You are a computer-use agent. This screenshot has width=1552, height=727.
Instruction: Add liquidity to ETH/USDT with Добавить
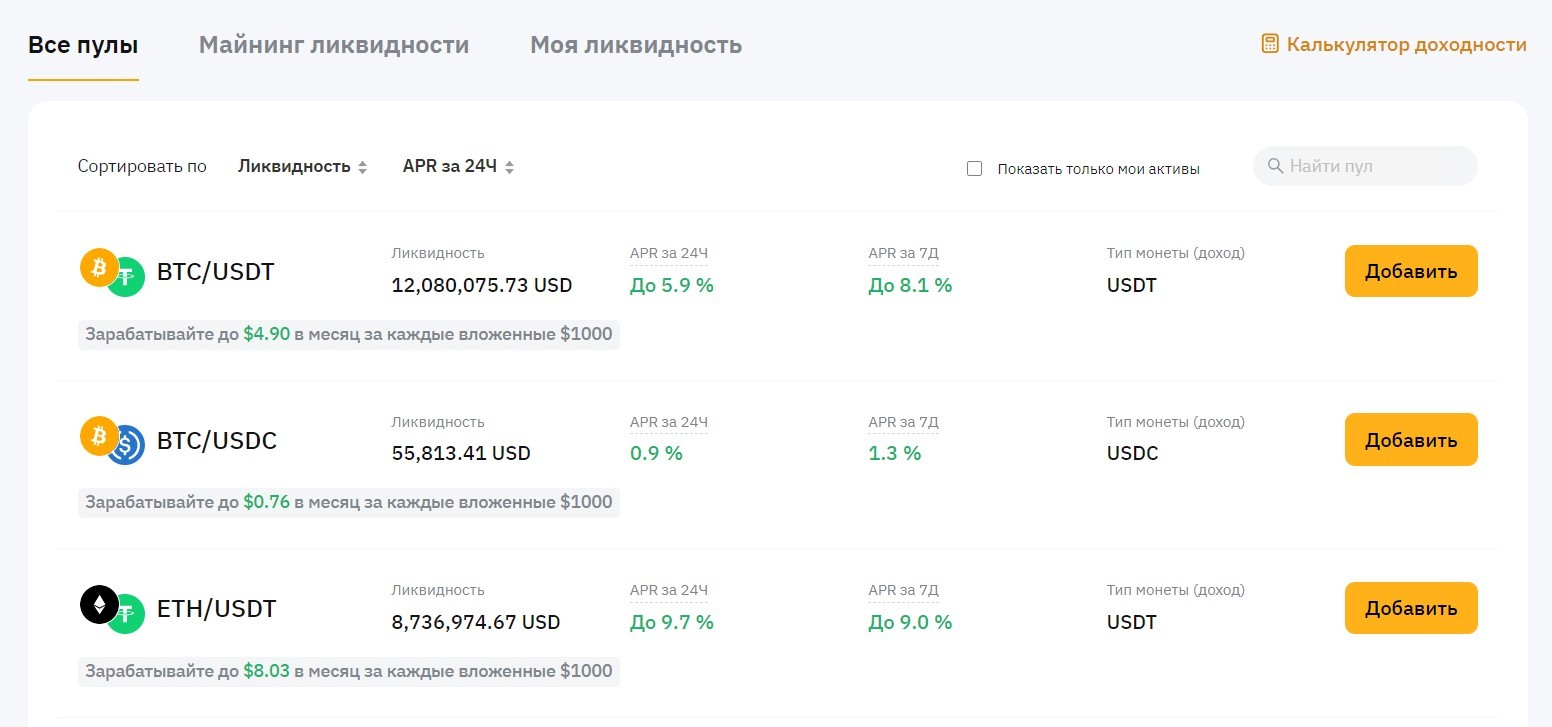tap(1411, 608)
